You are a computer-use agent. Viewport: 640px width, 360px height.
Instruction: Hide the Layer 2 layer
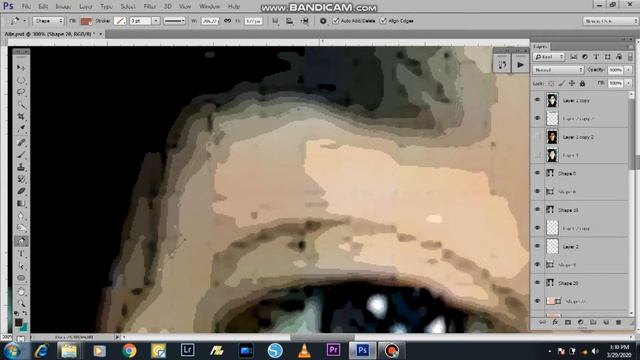[537, 246]
